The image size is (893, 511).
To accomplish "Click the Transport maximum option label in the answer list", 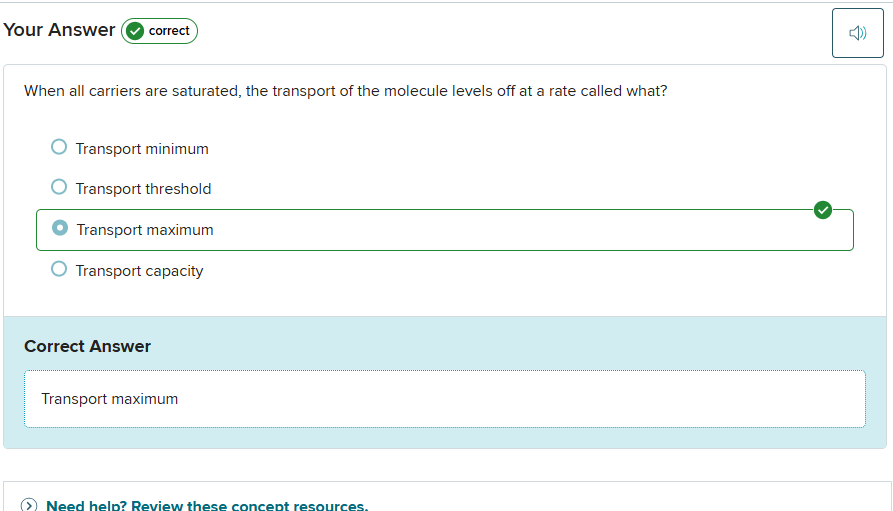I will (145, 230).
